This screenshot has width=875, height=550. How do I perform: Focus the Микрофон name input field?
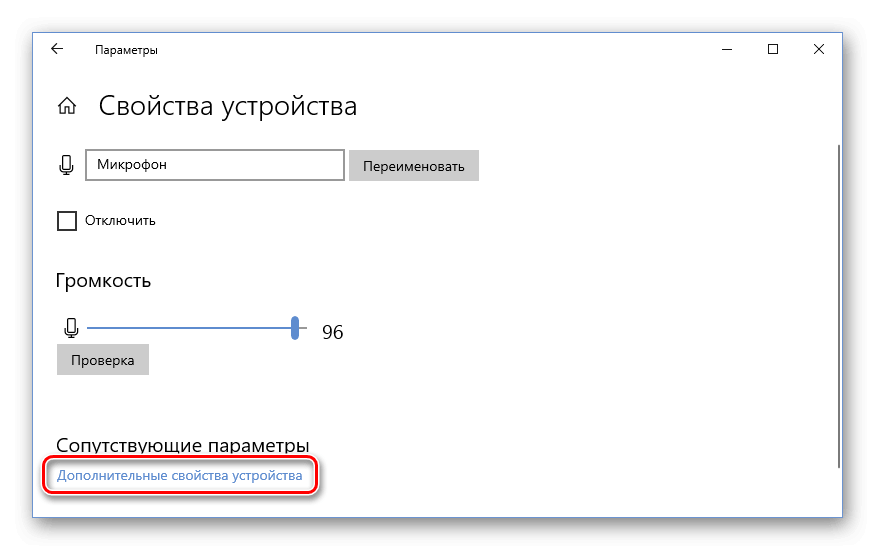click(x=215, y=165)
